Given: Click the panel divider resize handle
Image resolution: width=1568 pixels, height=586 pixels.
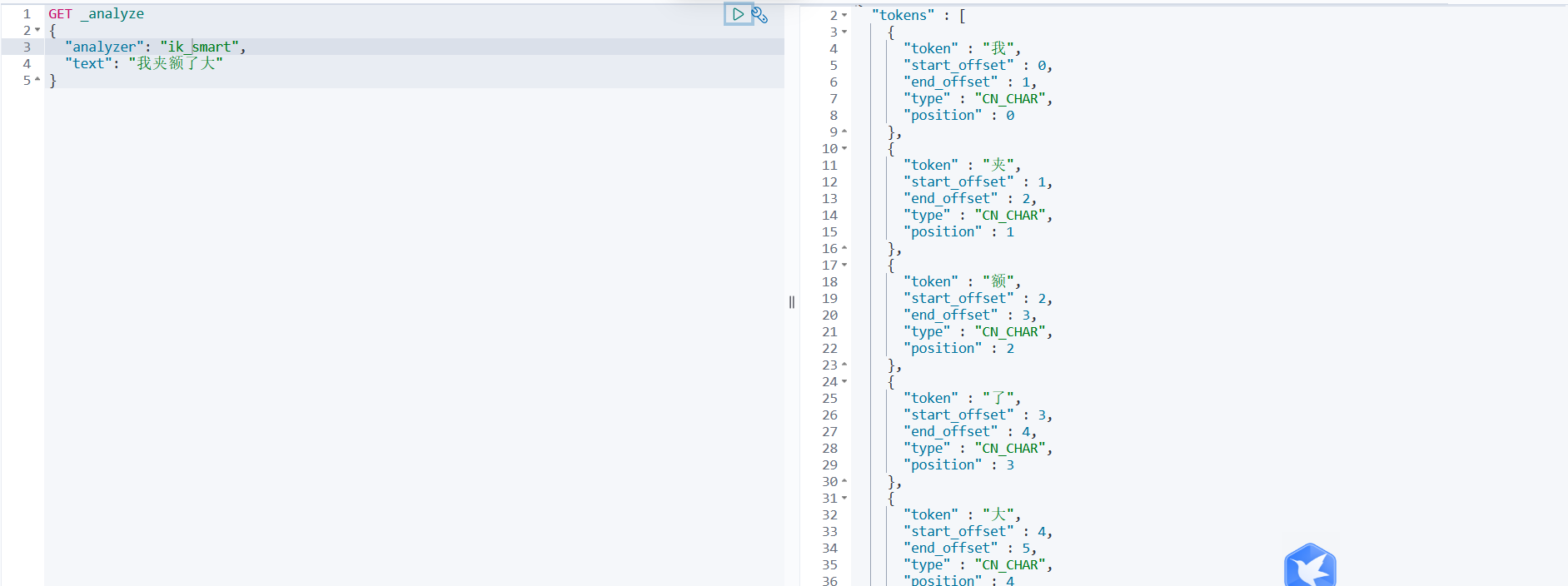Looking at the screenshot, I should (792, 302).
